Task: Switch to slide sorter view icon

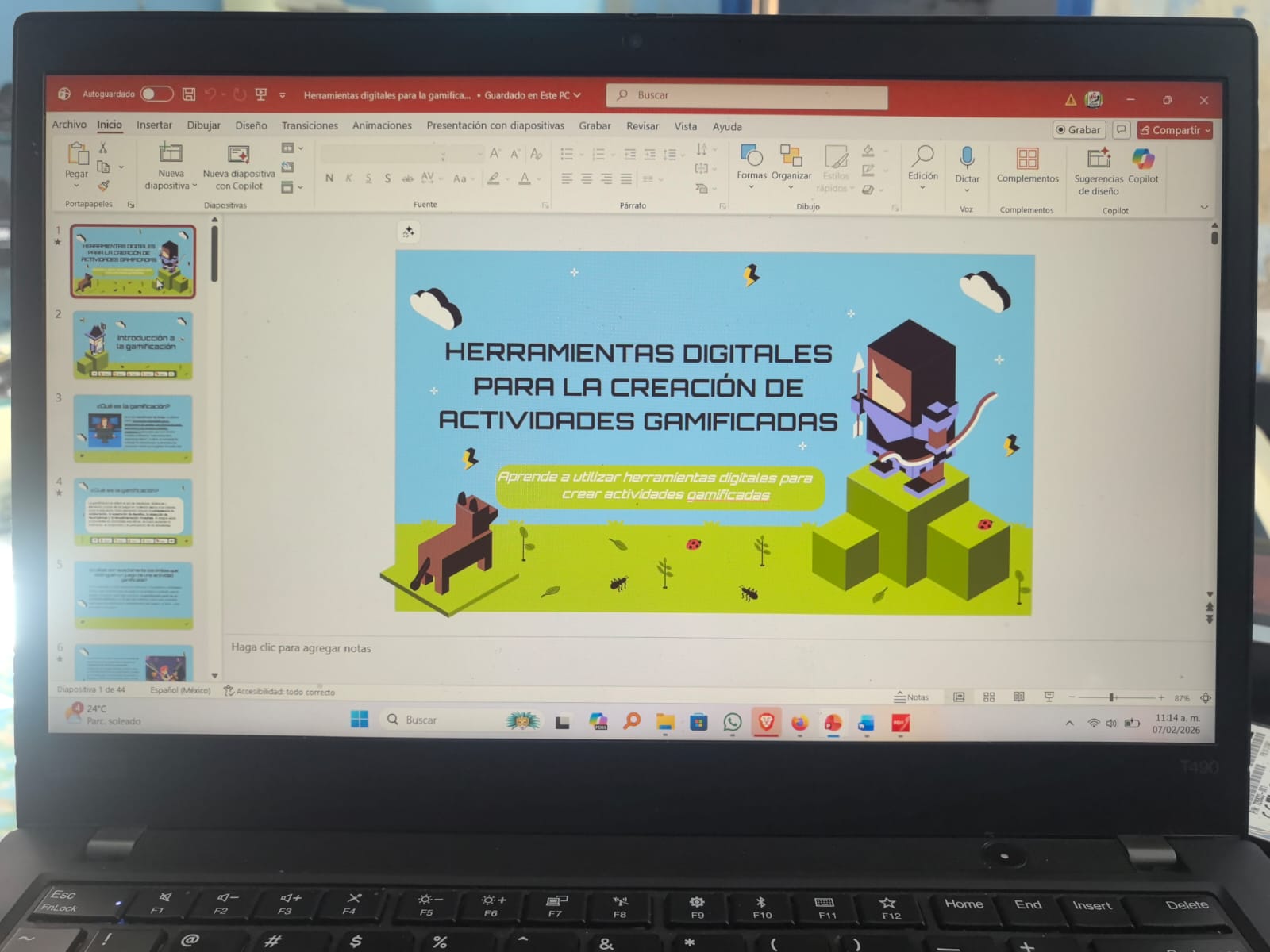Action: [x=989, y=697]
